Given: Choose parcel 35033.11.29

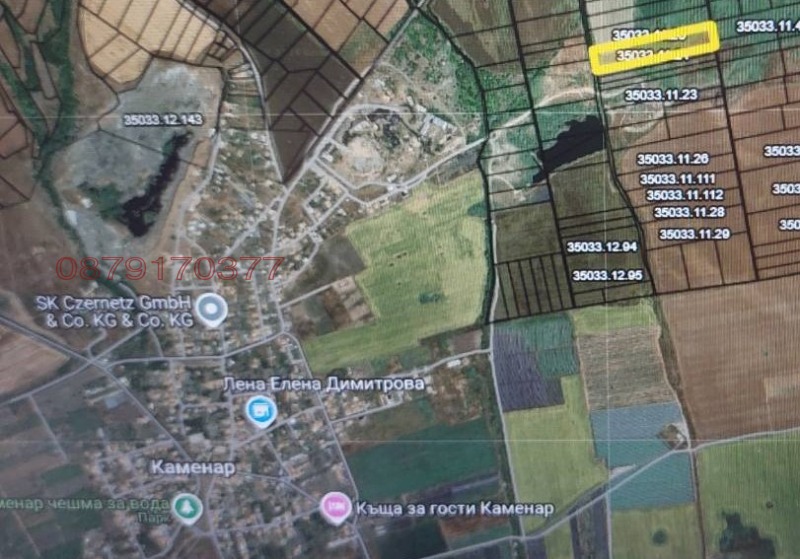Looking at the screenshot, I should (x=694, y=234).
